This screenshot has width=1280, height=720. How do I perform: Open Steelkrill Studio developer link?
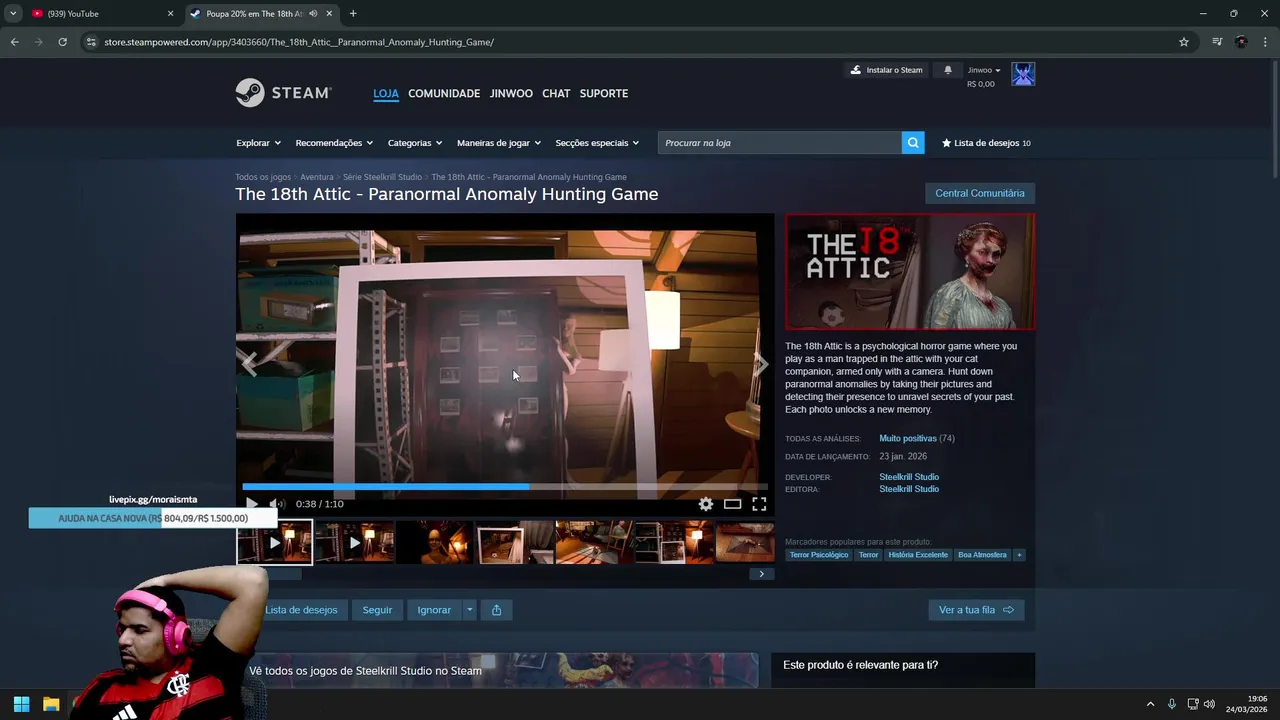click(x=909, y=477)
